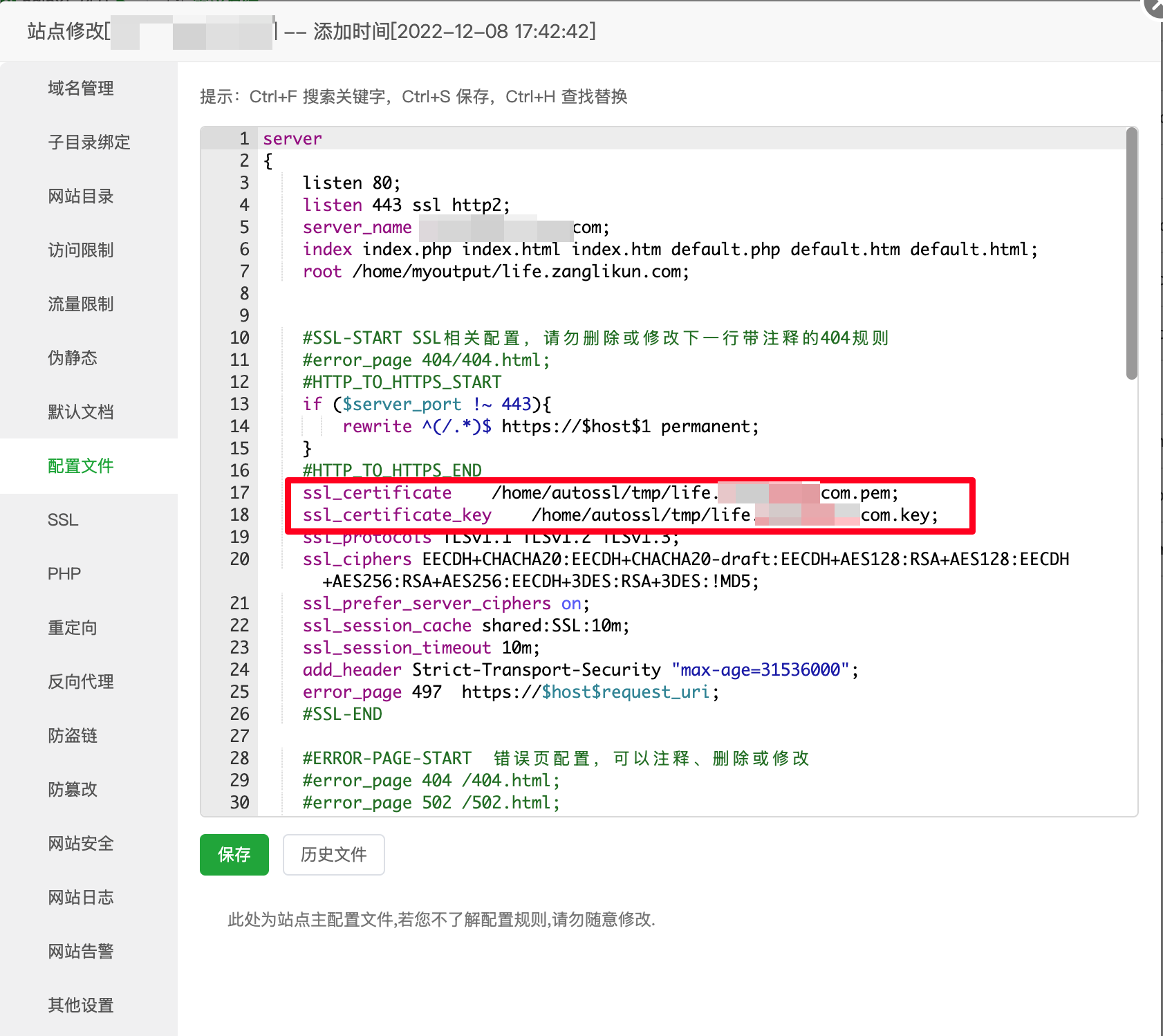Open the 域名管理 tab
Screen dimensions: 1163x1036
[81, 89]
